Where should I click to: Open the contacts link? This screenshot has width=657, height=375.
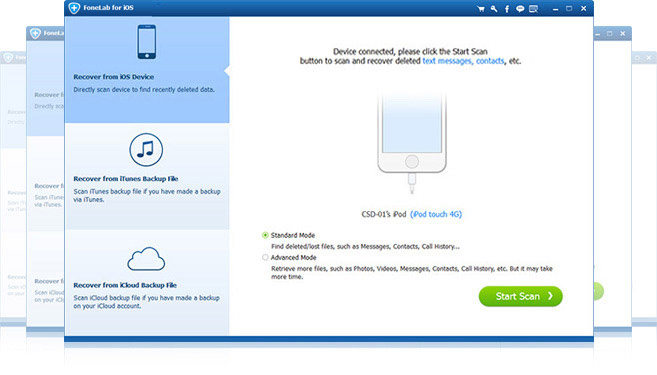click(490, 61)
